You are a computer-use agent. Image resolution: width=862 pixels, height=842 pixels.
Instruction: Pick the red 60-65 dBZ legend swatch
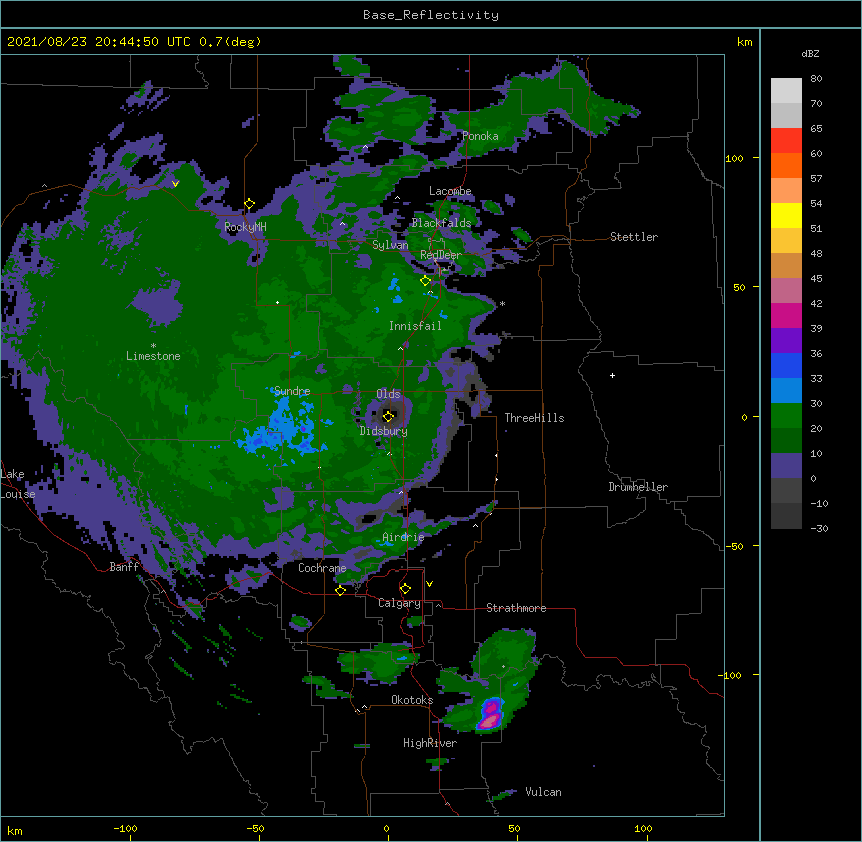[786, 141]
